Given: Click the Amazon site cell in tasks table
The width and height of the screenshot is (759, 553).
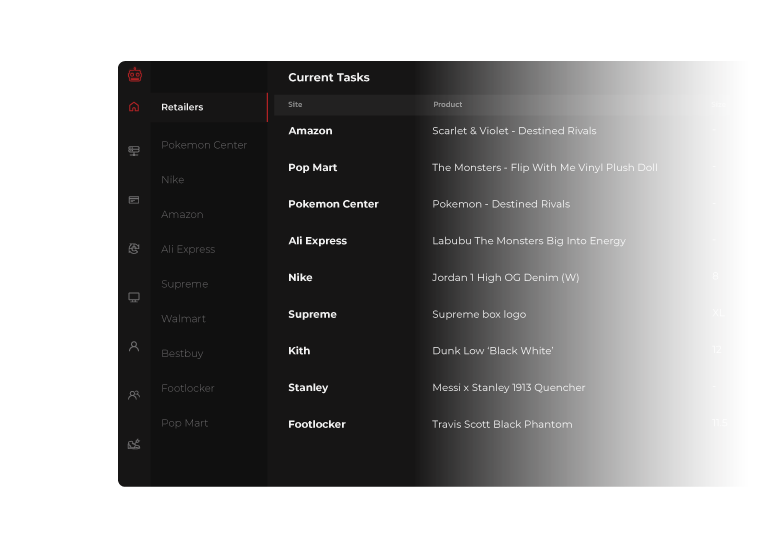Looking at the screenshot, I should [310, 131].
